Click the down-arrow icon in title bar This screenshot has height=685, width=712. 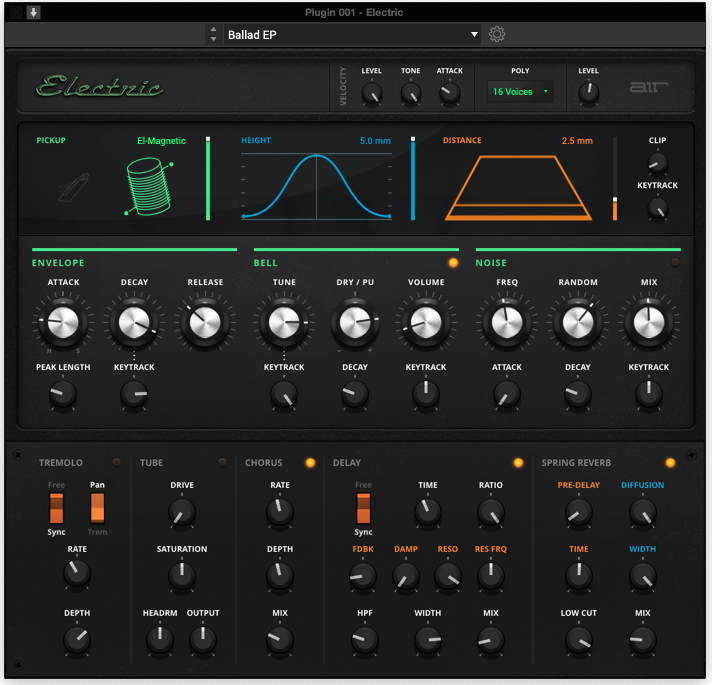click(x=33, y=12)
